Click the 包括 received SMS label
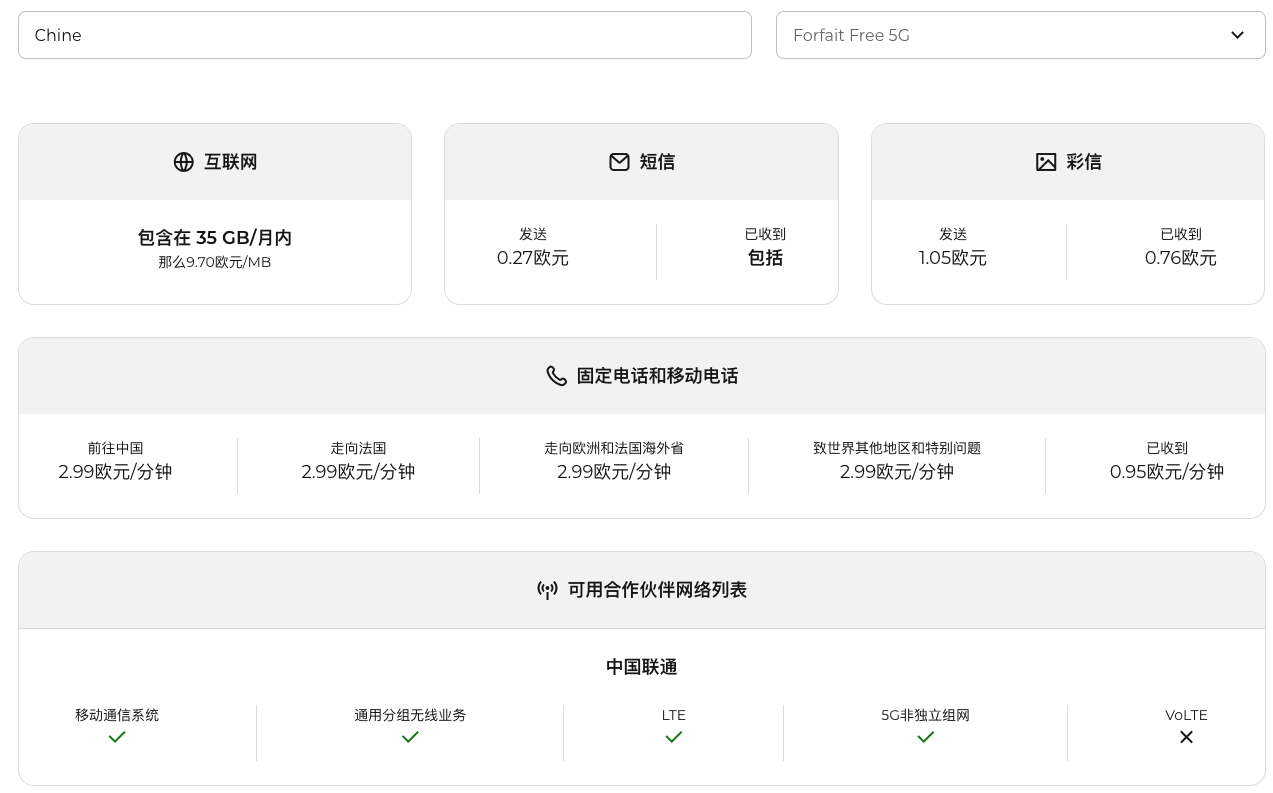Viewport: 1273px width, 793px height. pyautogui.click(x=764, y=258)
